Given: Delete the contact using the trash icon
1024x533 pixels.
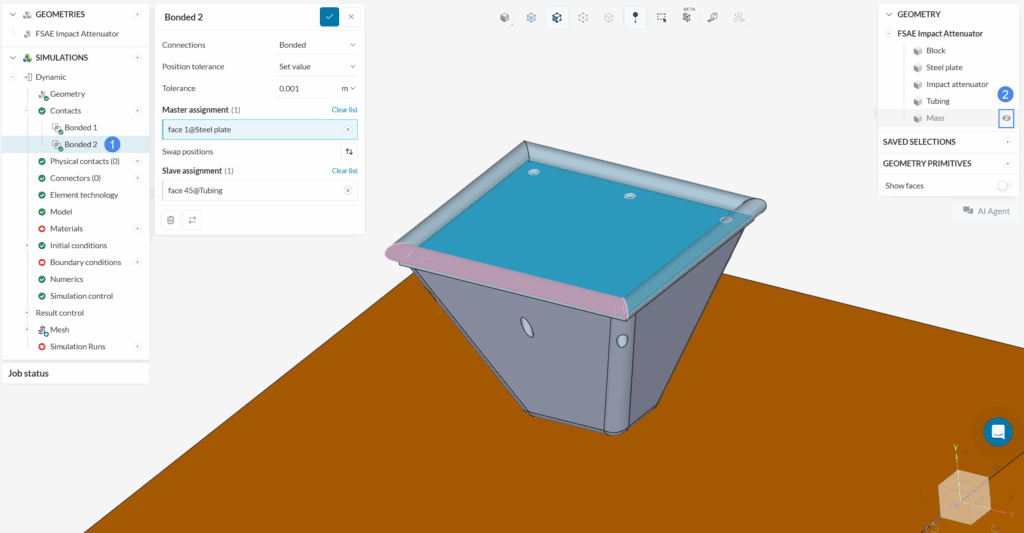Looking at the screenshot, I should point(171,220).
